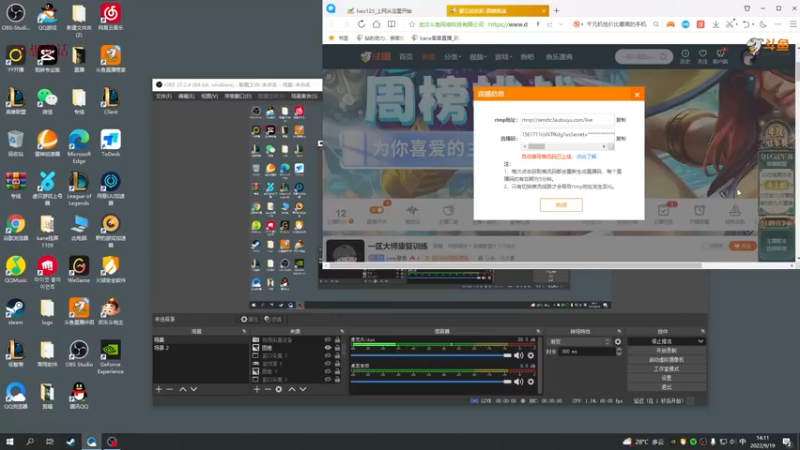Open transition properties gear in OBS
800x450 pixels.
click(618, 341)
